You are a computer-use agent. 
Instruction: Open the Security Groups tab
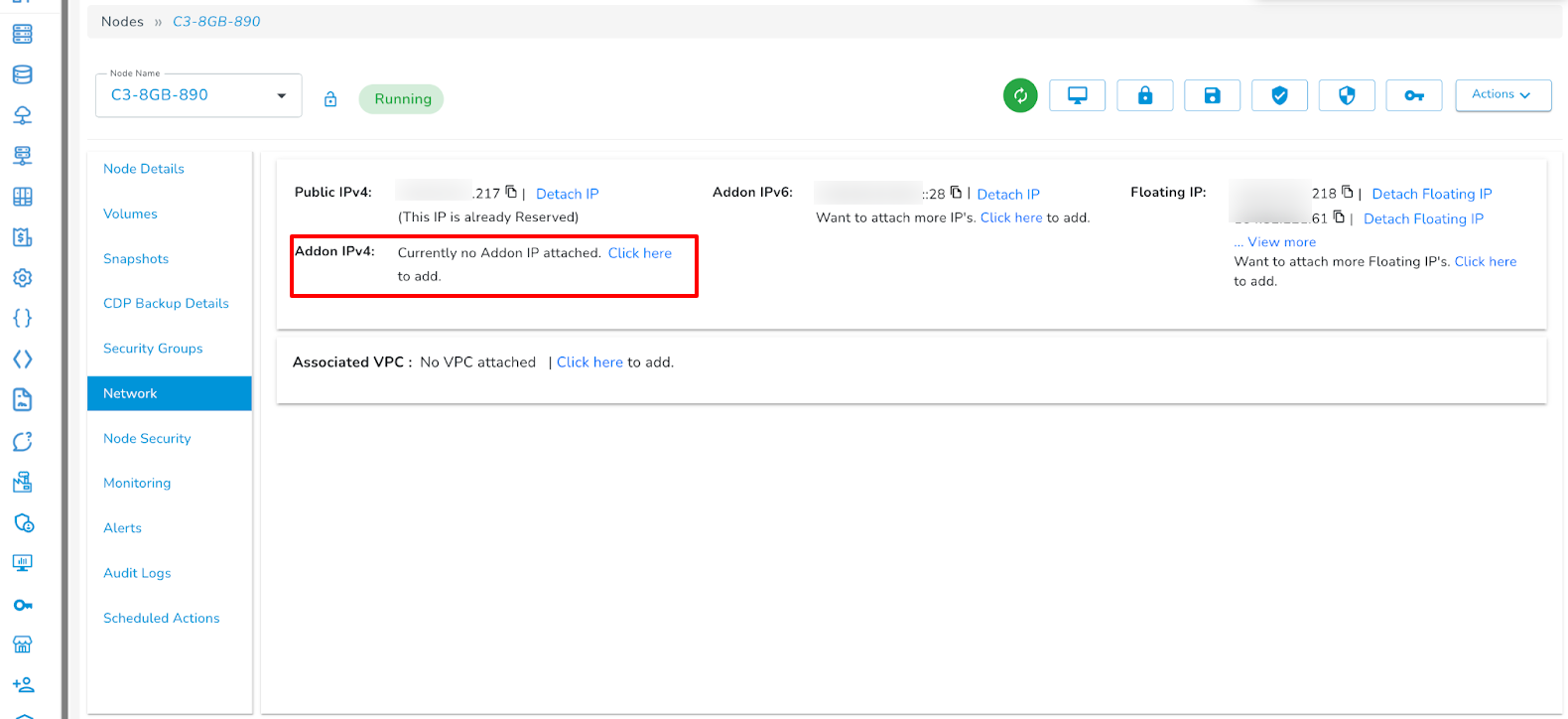pos(153,349)
